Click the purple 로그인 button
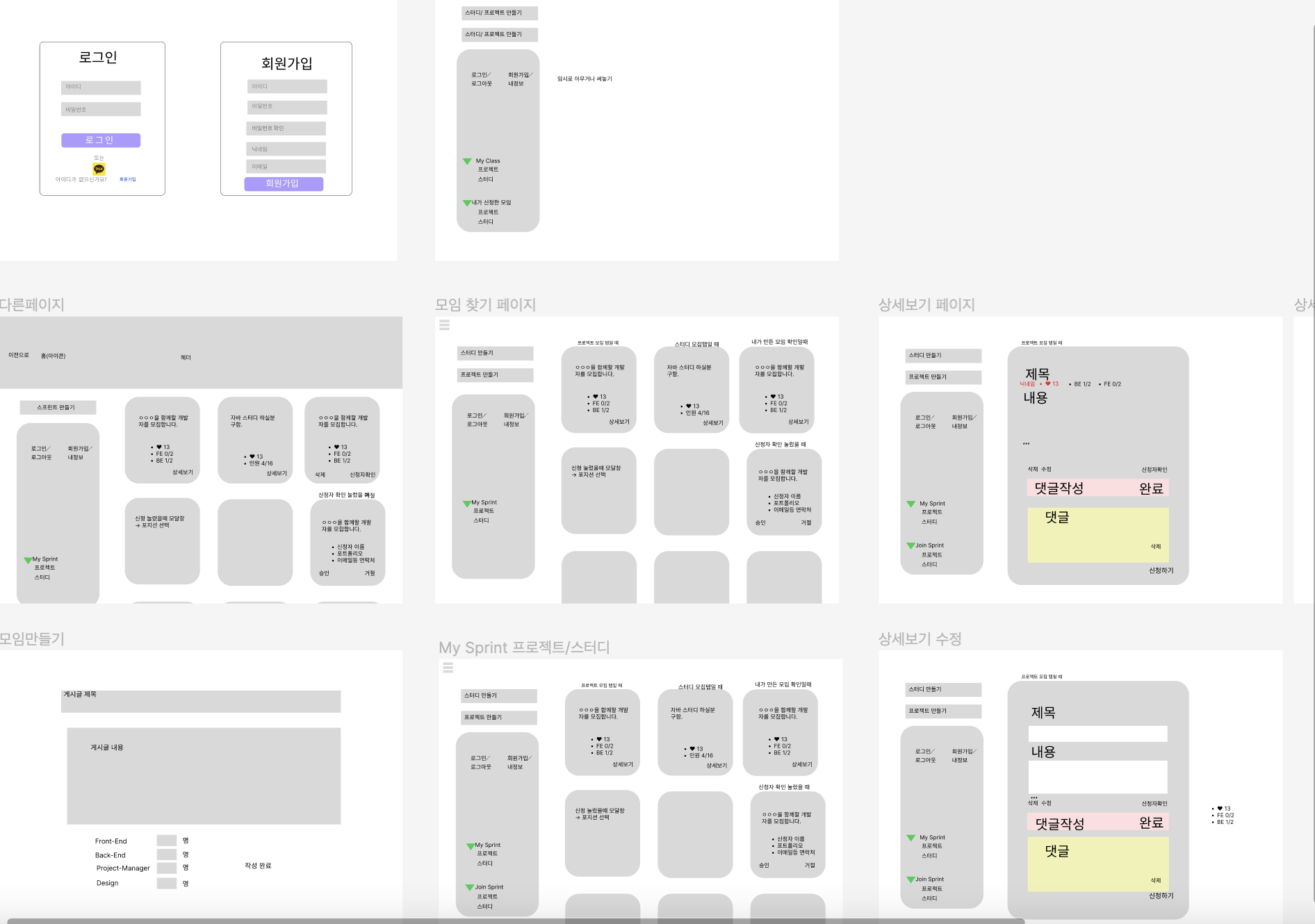This screenshot has height=924, width=1315. [x=101, y=140]
